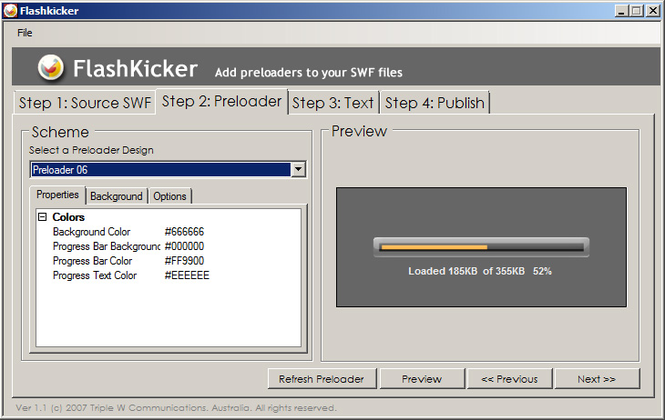This screenshot has width=665, height=420.
Task: Click the Colors group heading
Action: tap(68, 217)
